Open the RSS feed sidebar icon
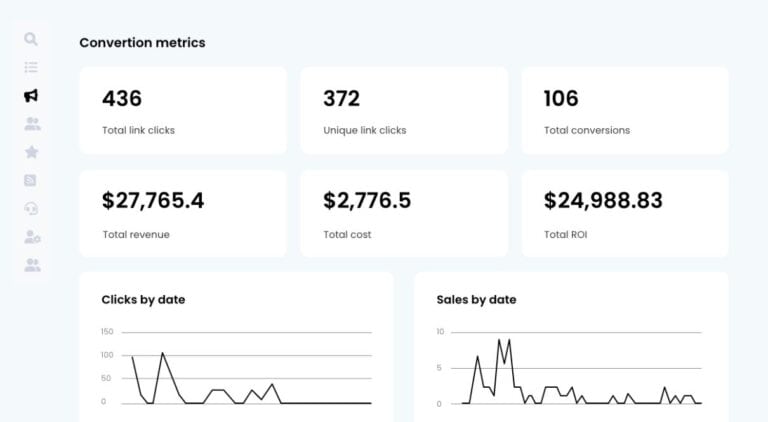The image size is (768, 422). 30,180
